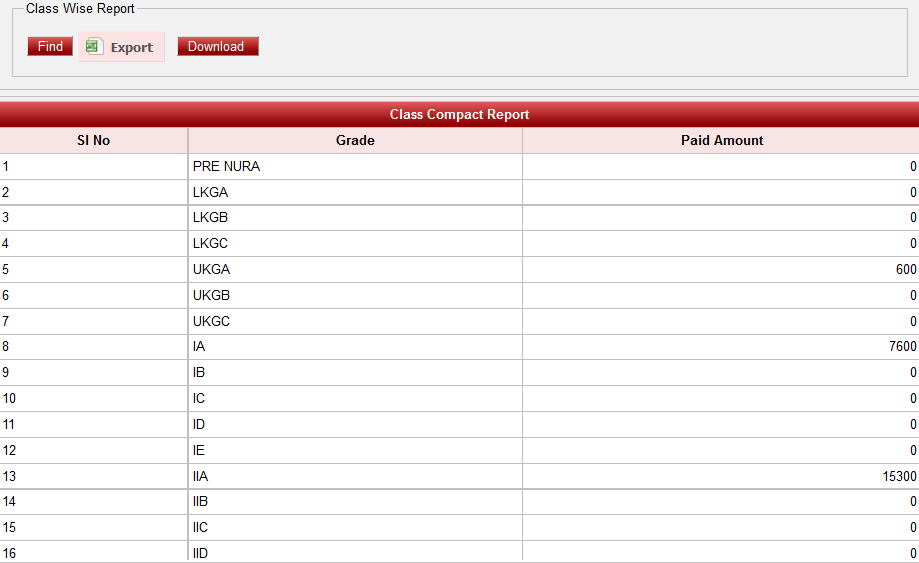This screenshot has height=563, width=919.
Task: Click the 7600 paid amount cell
Action: coord(902,347)
